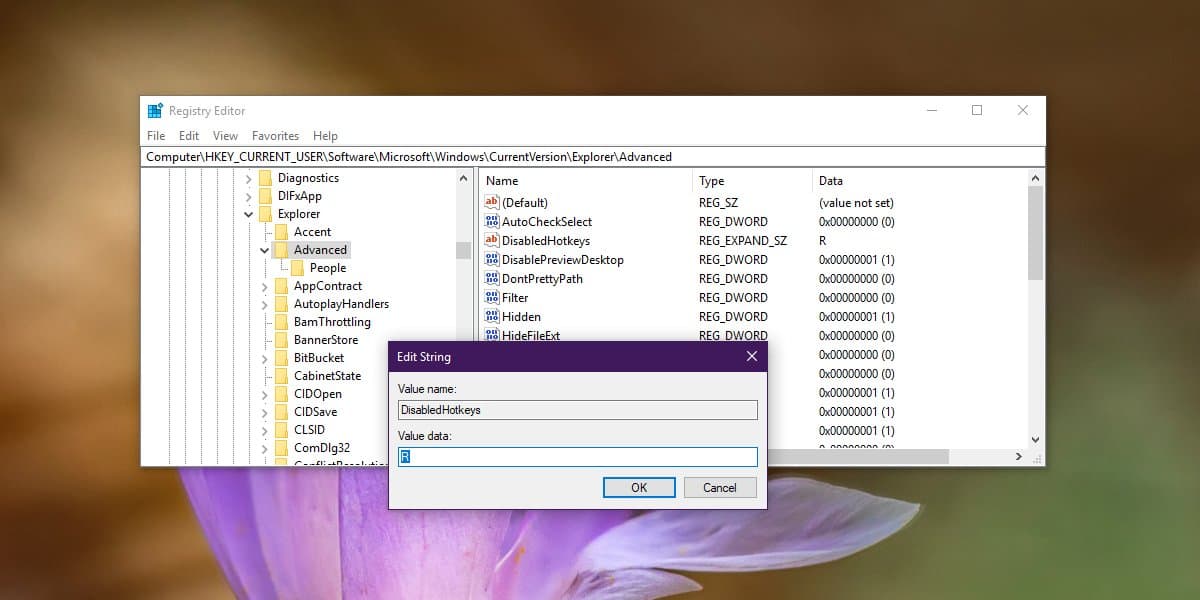Click the Diagnostics folder icon
This screenshot has width=1200, height=600.
[265, 178]
